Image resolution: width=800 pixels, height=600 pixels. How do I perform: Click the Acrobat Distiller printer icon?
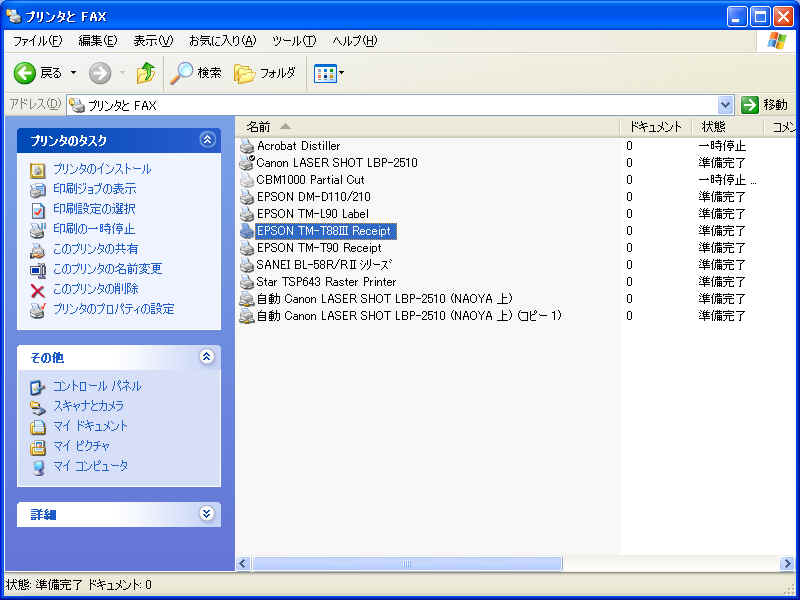click(x=247, y=146)
